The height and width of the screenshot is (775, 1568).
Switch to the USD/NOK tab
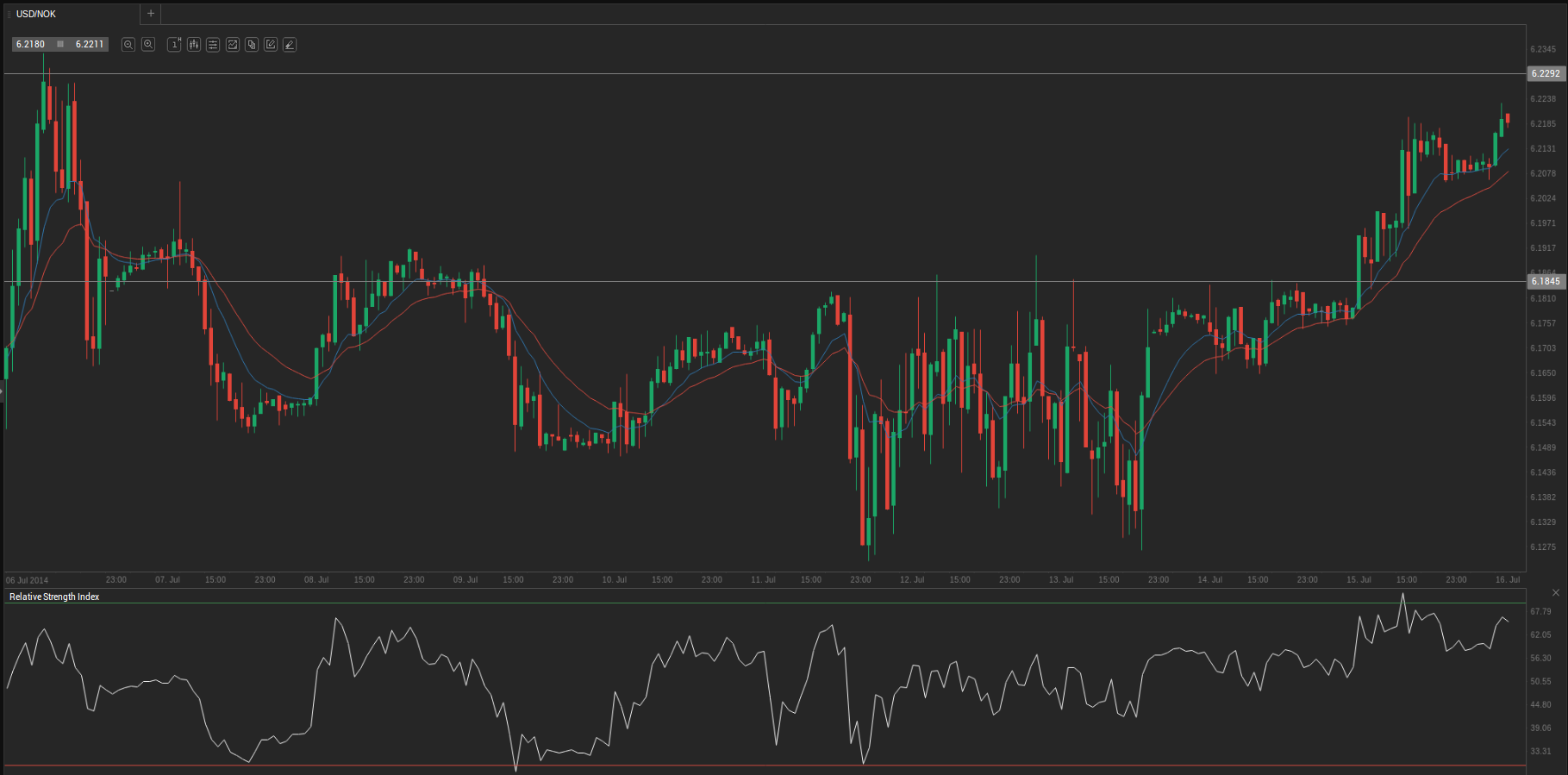point(36,14)
